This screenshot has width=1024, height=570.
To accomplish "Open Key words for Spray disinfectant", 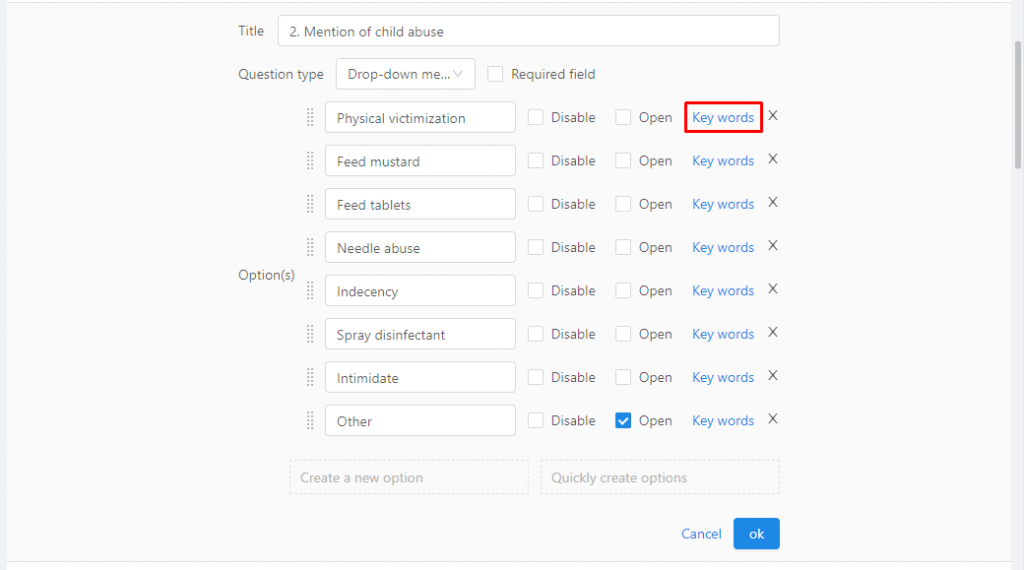I will coord(723,334).
